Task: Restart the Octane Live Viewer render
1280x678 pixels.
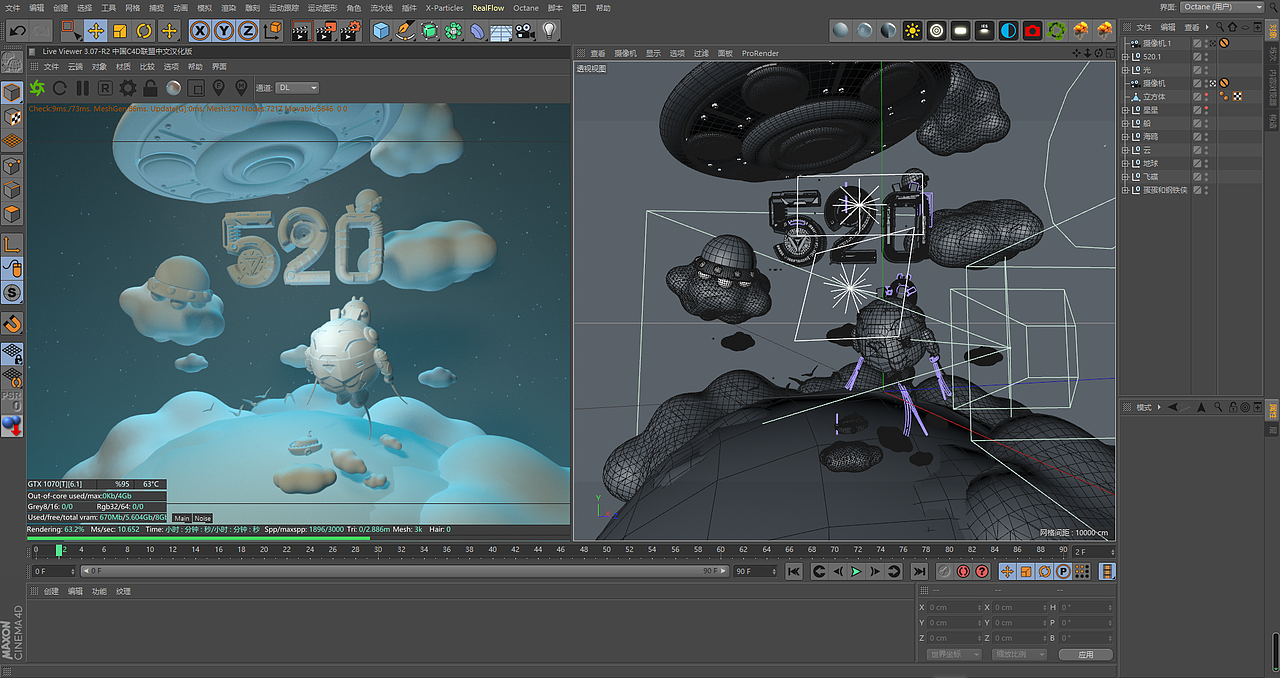Action: tap(60, 90)
